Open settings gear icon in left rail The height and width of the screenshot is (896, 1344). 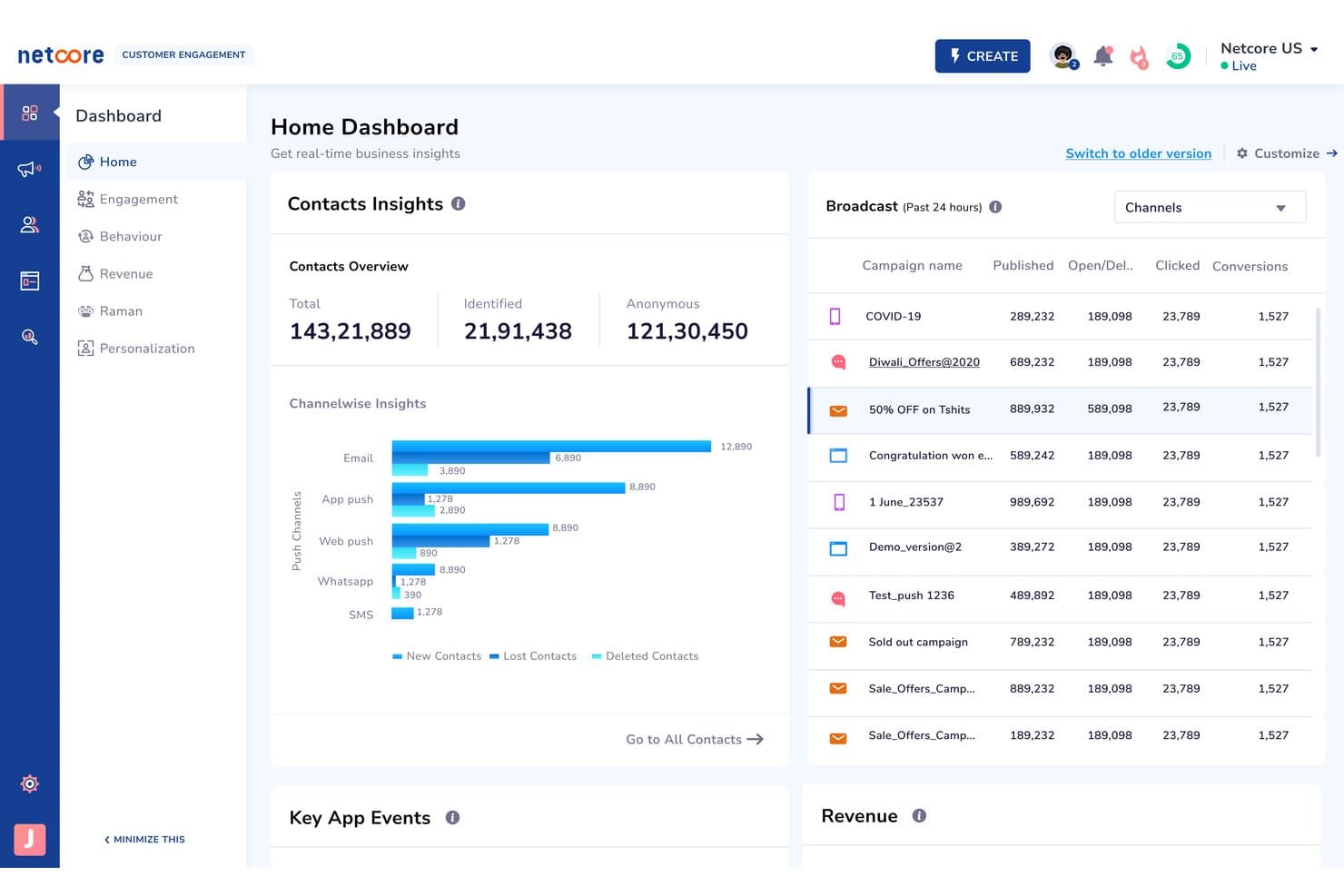pyautogui.click(x=30, y=783)
